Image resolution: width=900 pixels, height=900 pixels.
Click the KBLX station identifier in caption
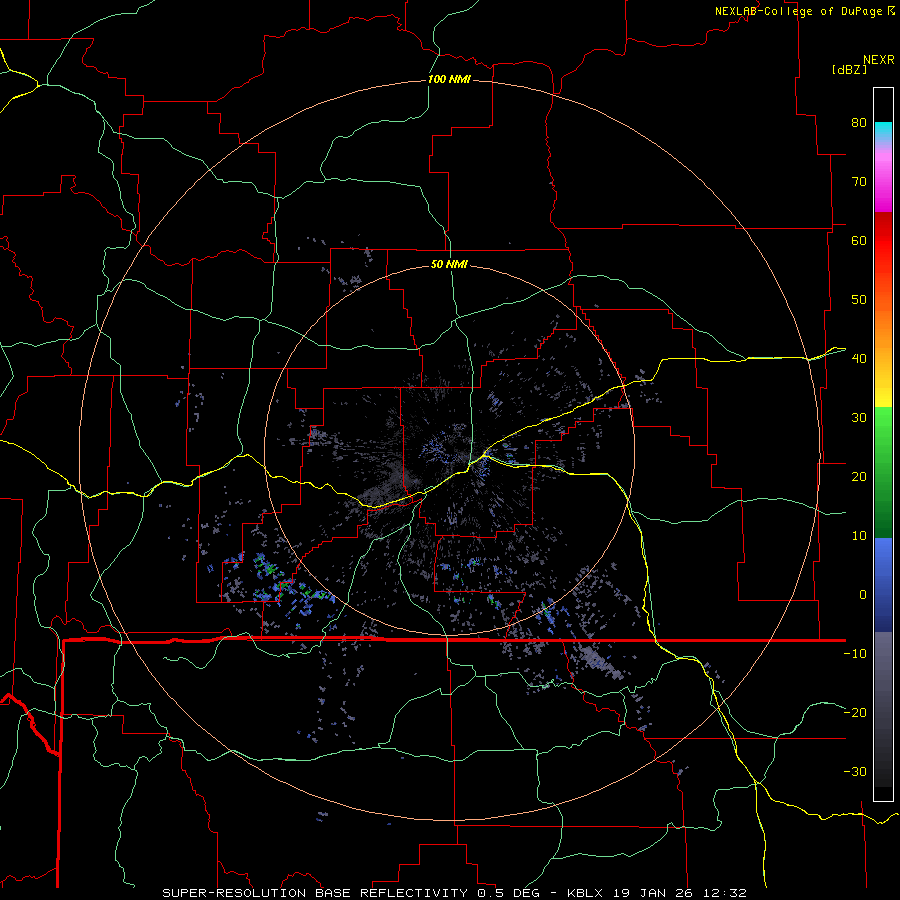point(587,893)
